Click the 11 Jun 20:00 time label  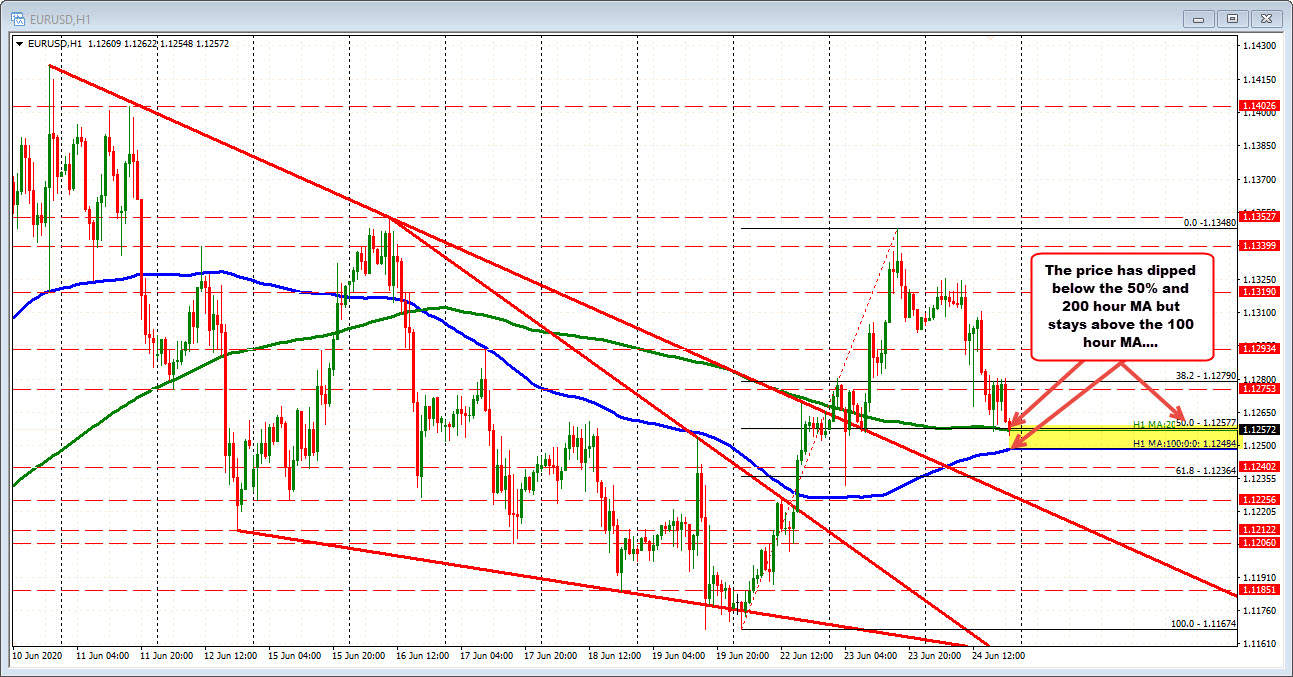point(165,656)
